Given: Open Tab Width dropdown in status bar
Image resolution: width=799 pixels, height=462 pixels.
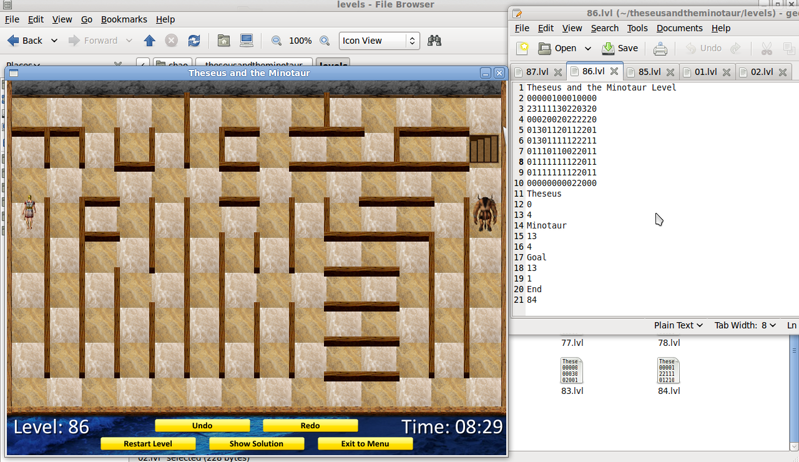Looking at the screenshot, I should click(x=745, y=325).
